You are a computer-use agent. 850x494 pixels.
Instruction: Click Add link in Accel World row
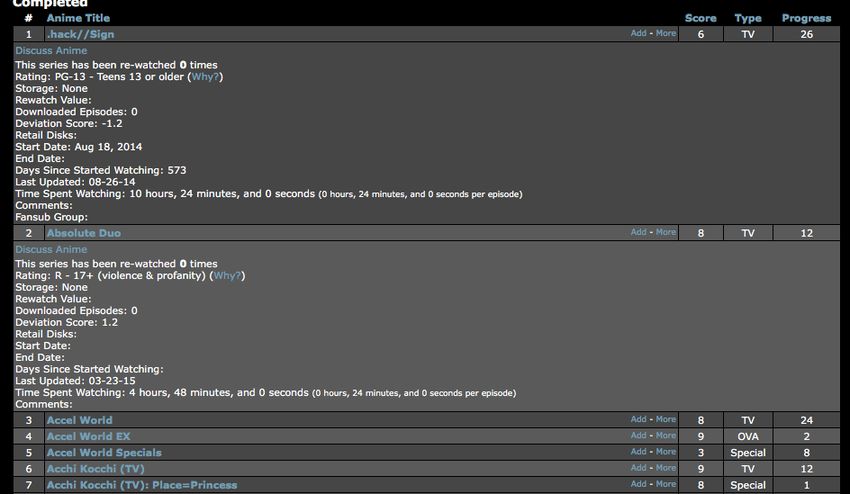point(638,419)
